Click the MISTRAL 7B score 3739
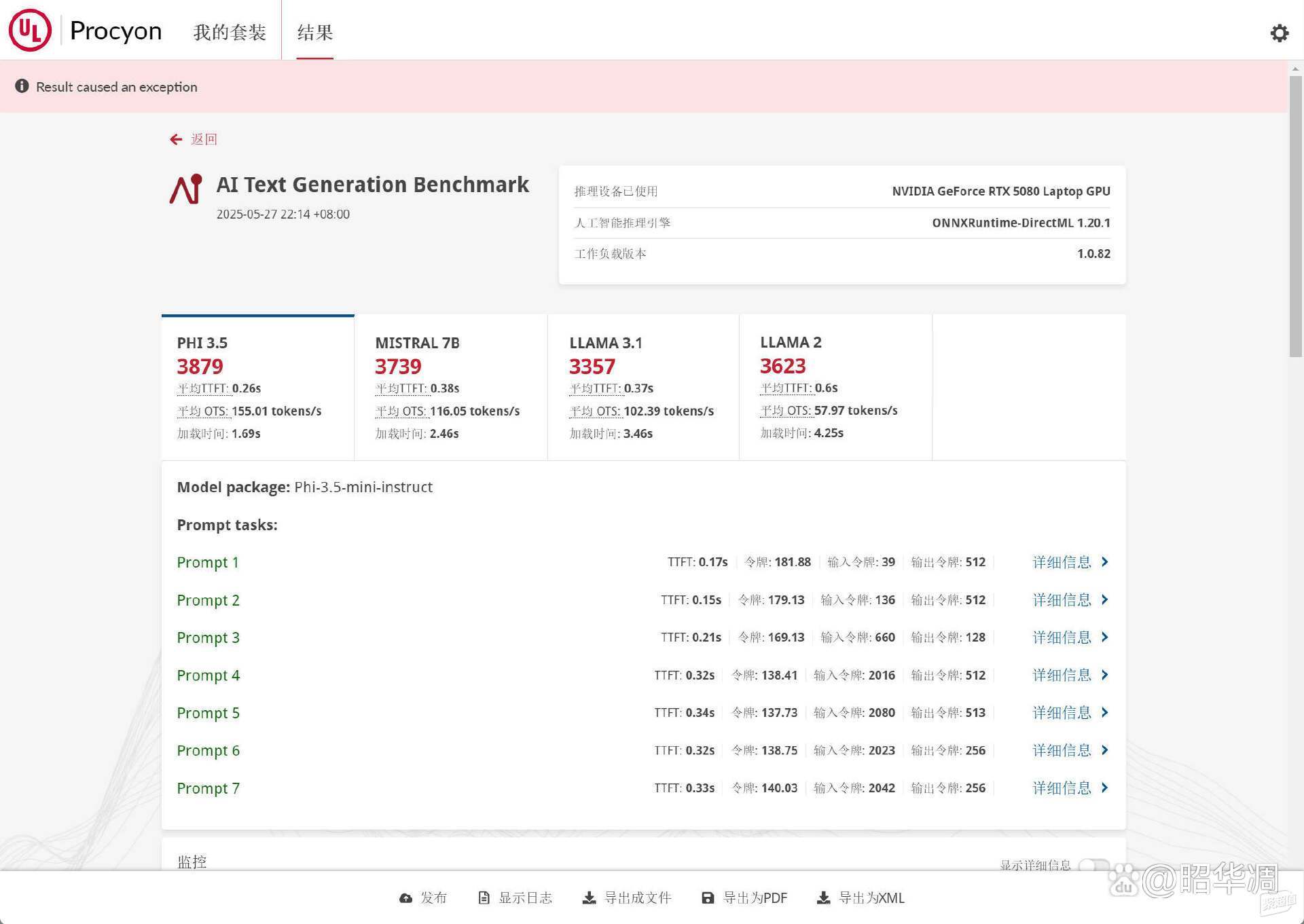1304x924 pixels. pyautogui.click(x=398, y=367)
